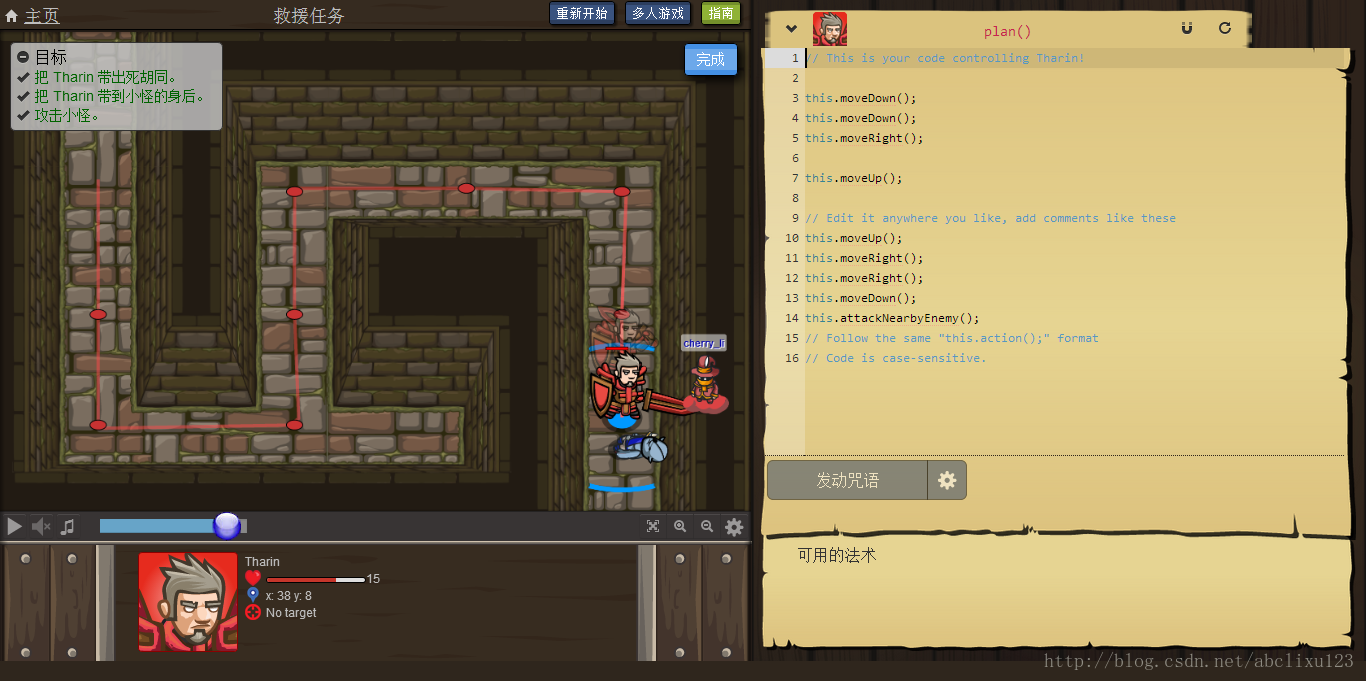The height and width of the screenshot is (681, 1366).
Task: Reload code with the refresh icon
Action: [x=1225, y=28]
